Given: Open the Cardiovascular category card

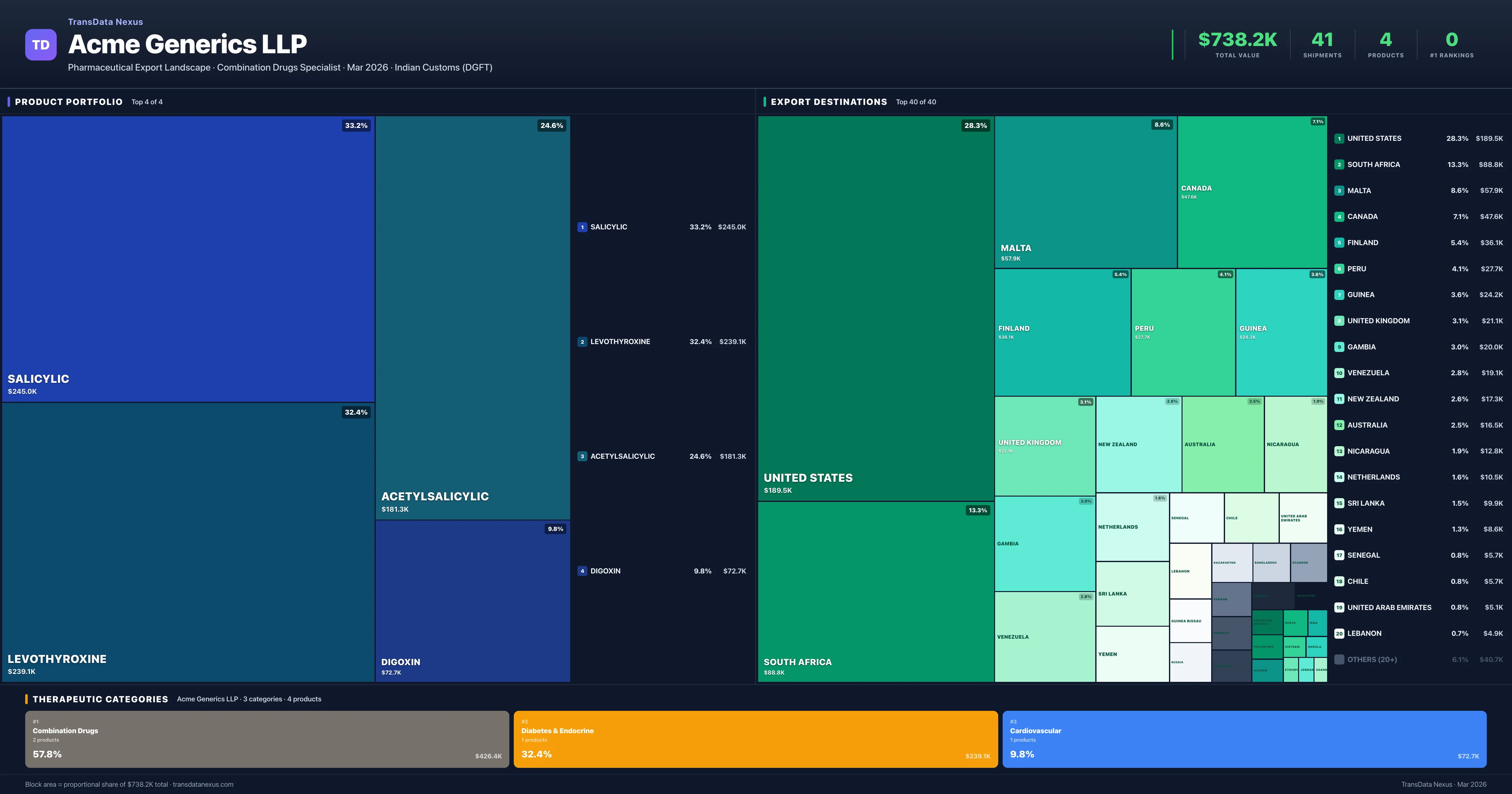Looking at the screenshot, I should click(x=1244, y=739).
